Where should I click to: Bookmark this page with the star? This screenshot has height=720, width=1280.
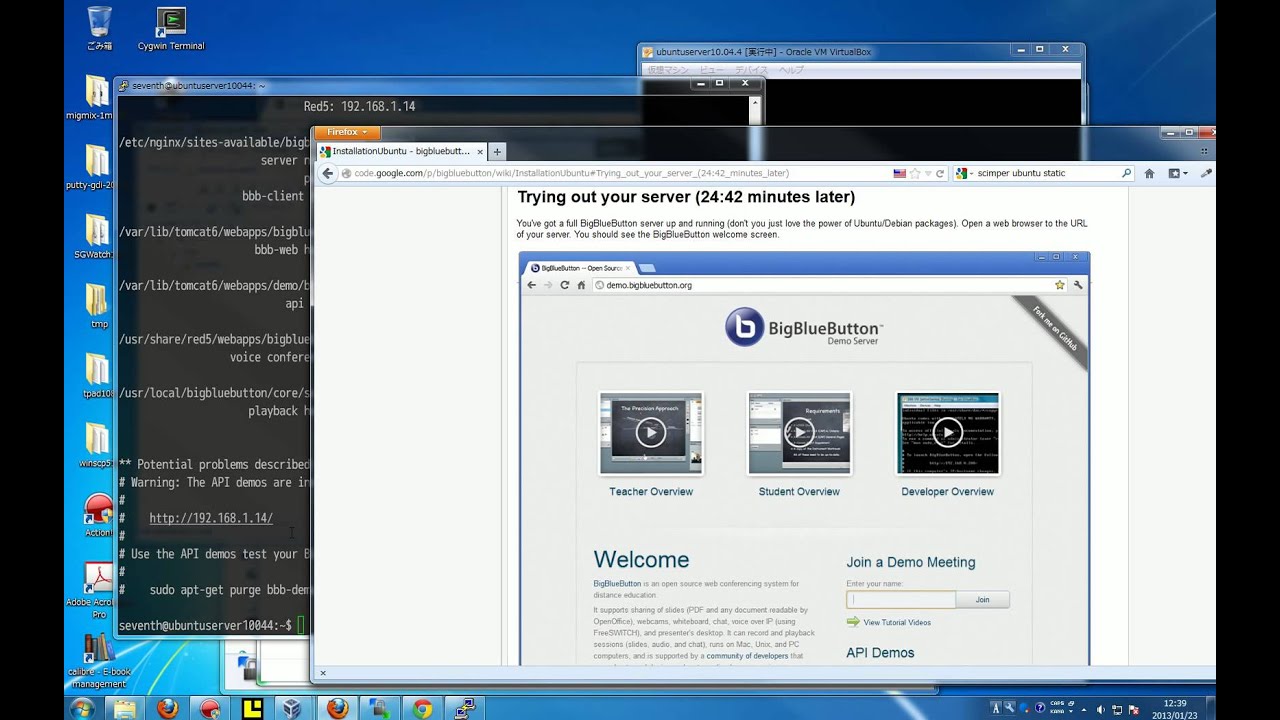[x=914, y=173]
